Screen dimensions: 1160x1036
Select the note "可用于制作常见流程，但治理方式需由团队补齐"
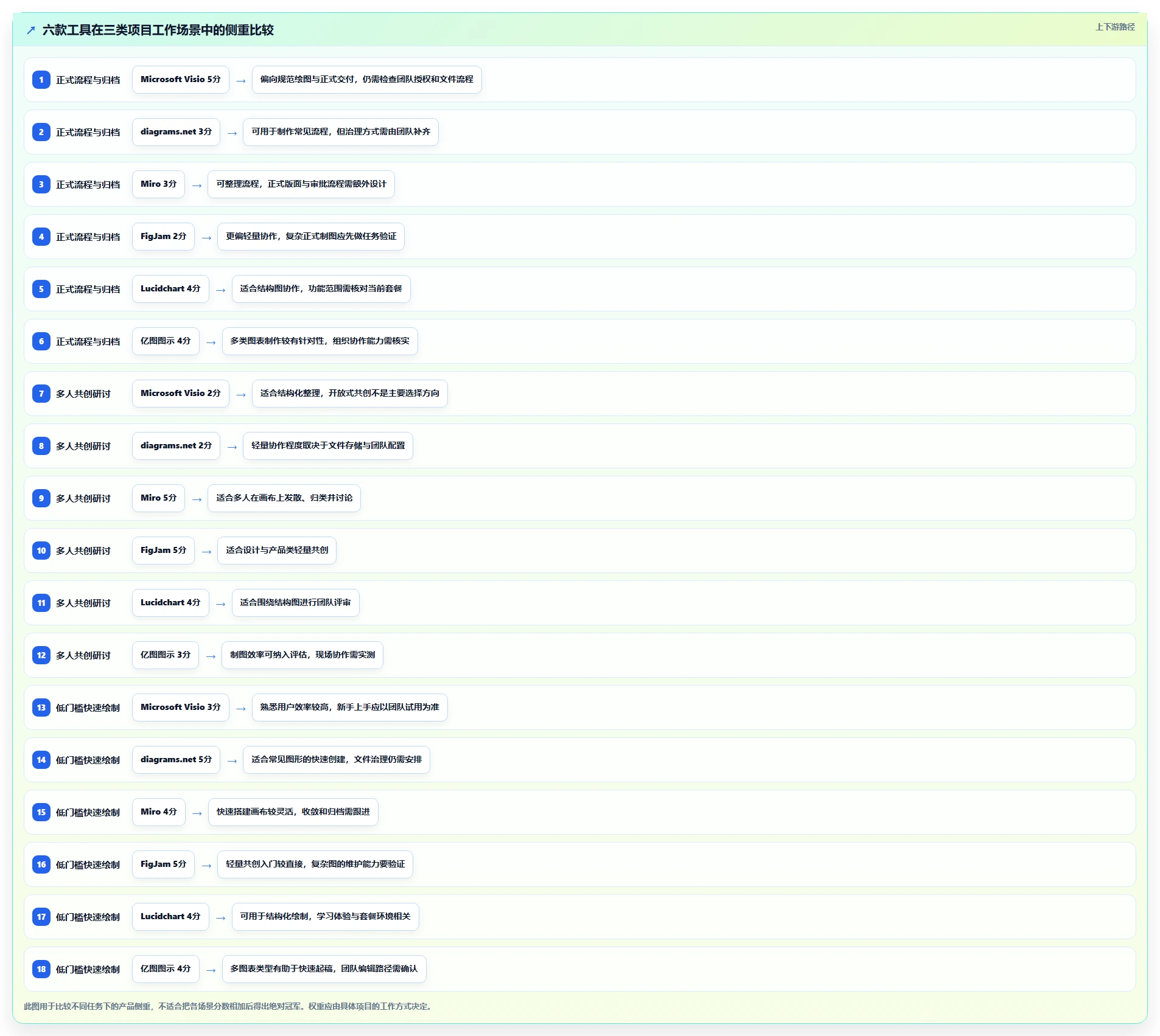[x=341, y=132]
